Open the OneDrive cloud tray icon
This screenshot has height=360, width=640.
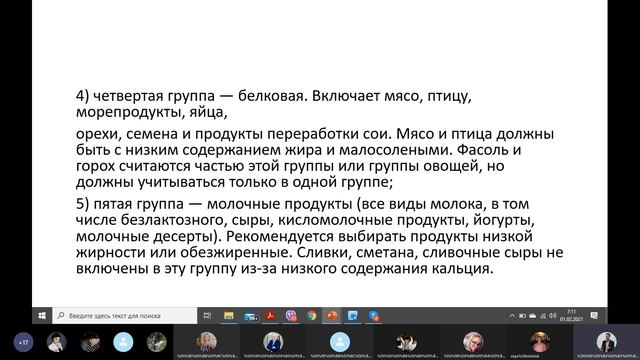tap(533, 316)
